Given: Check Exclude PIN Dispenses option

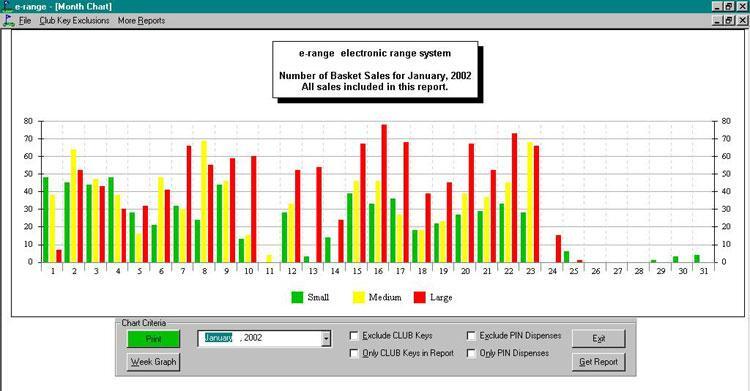Looking at the screenshot, I should tap(471, 336).
